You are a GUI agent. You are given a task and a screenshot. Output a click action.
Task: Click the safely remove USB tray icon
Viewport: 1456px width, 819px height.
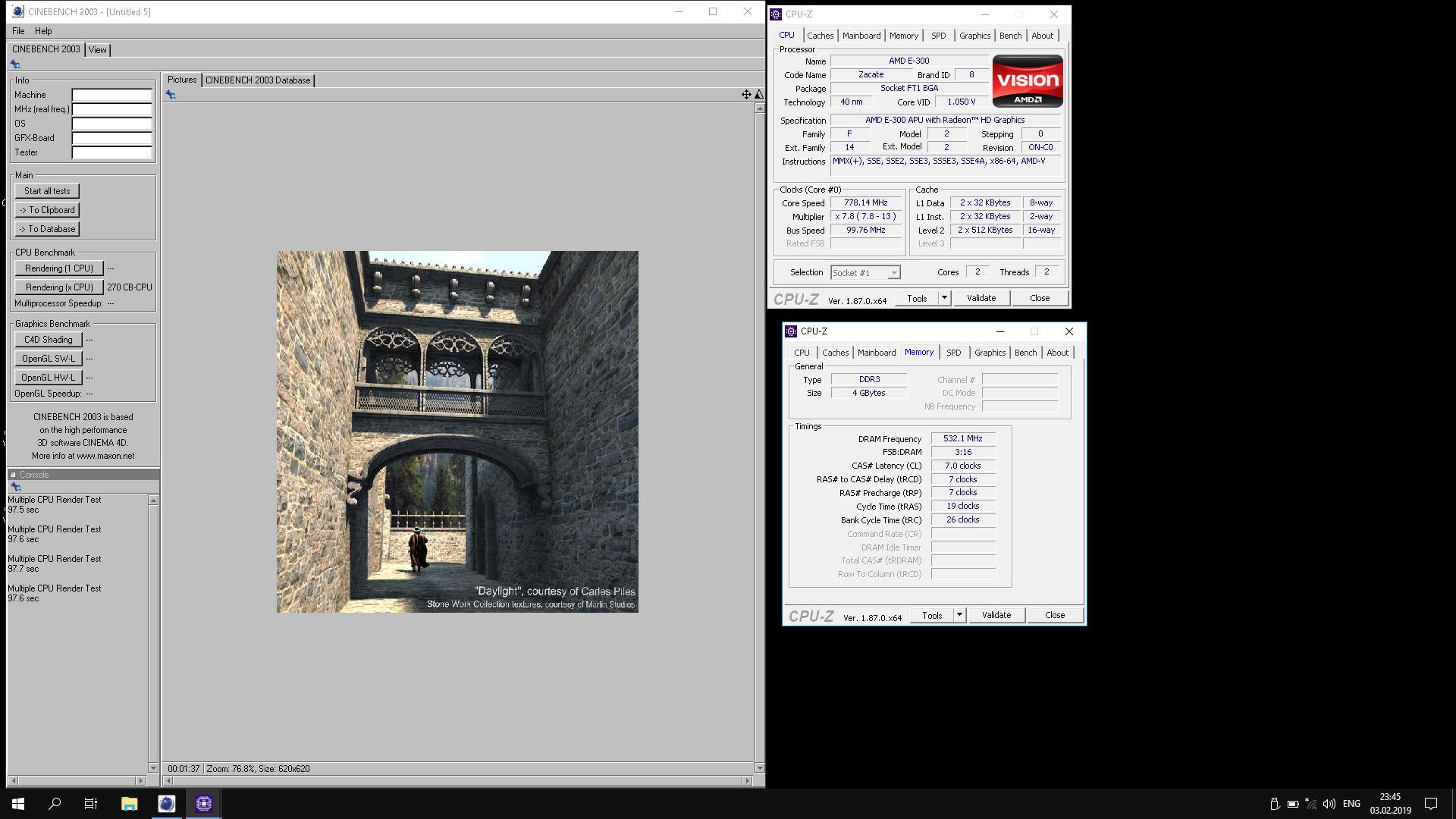pos(1275,804)
